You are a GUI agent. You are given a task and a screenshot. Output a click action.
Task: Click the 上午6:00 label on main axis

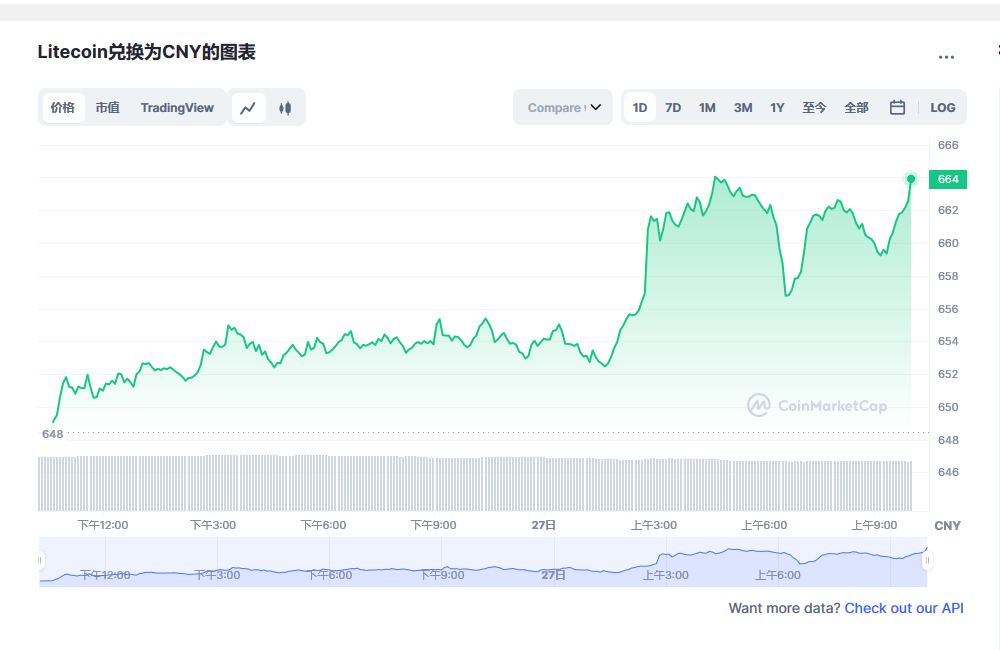(x=764, y=525)
